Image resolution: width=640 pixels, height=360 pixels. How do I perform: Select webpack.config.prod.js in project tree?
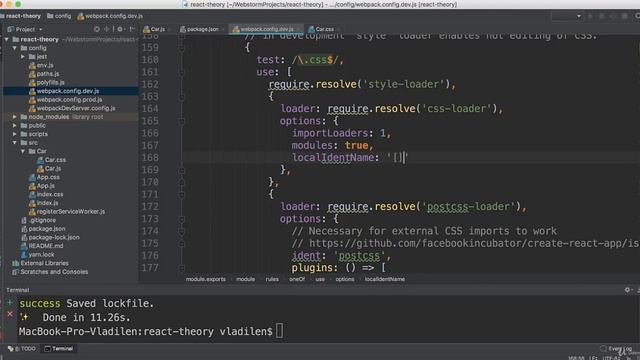[x=65, y=100]
